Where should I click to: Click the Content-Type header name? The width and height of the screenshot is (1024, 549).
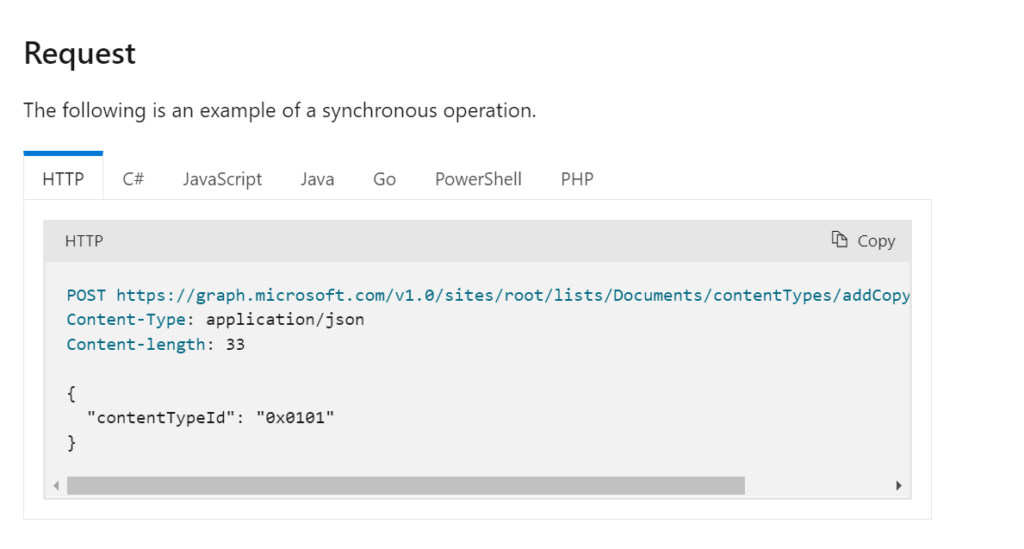point(126,319)
